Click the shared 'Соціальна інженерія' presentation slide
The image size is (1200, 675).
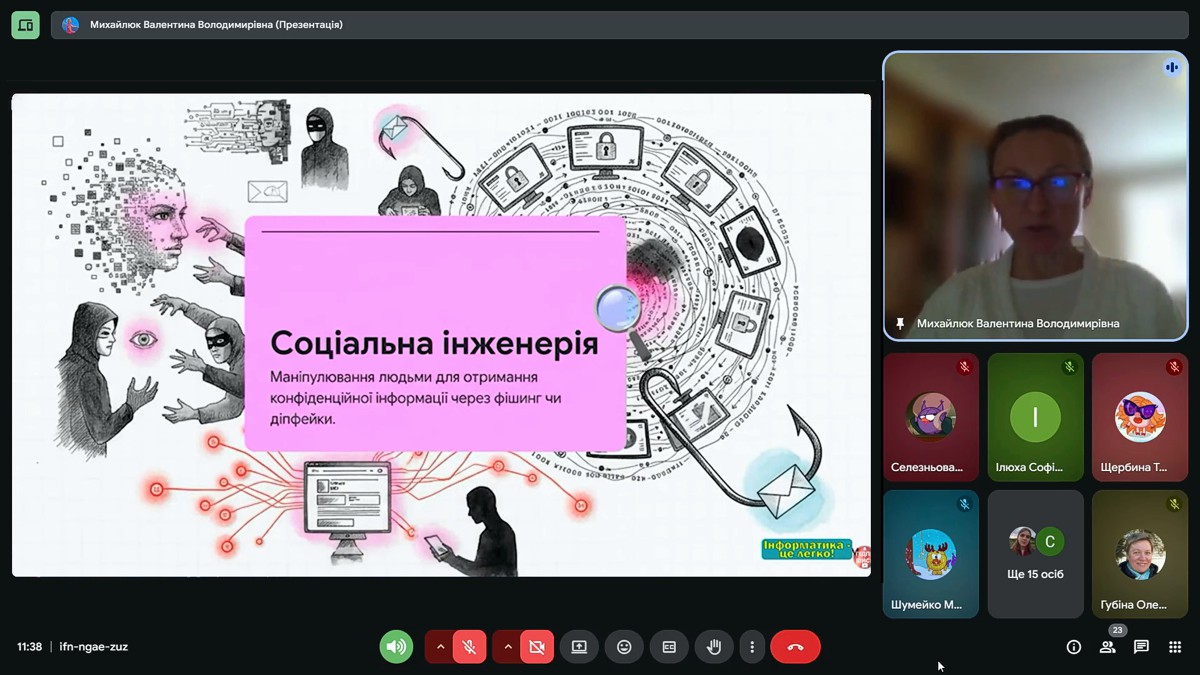coord(441,335)
